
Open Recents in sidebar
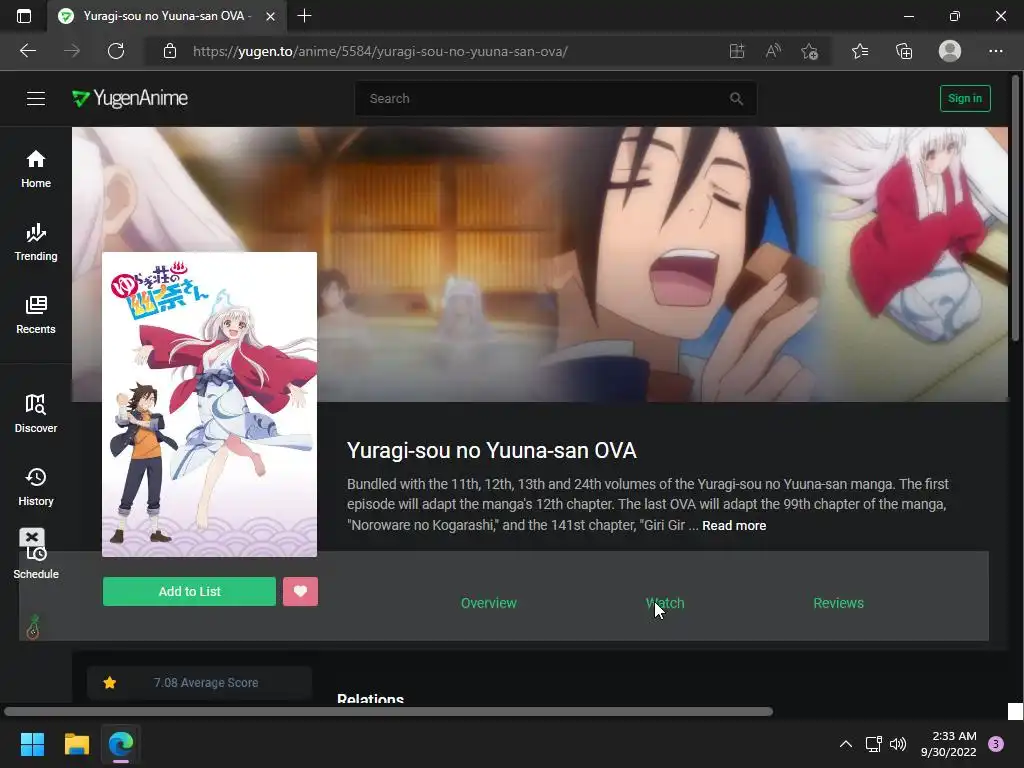[36, 315]
